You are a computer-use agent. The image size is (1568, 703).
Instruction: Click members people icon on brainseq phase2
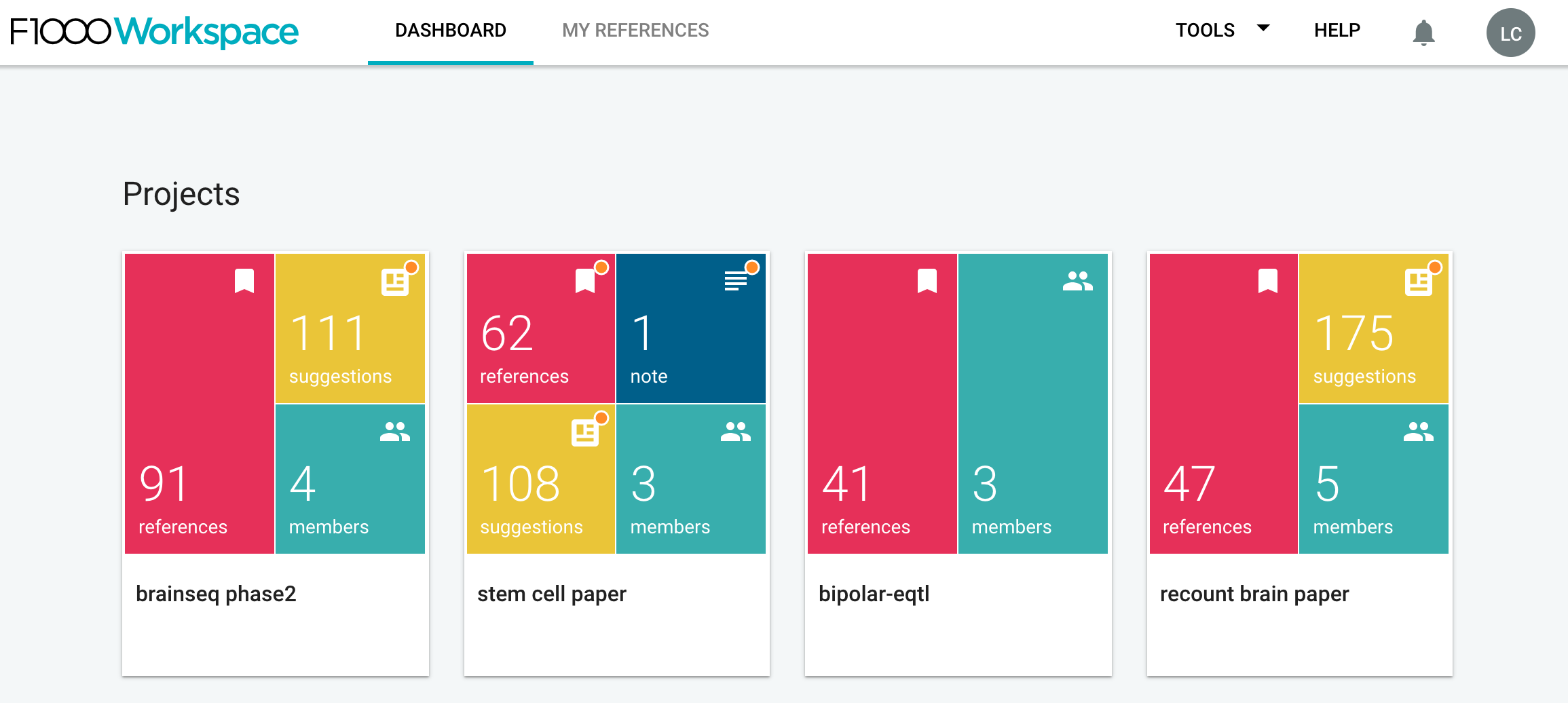pos(395,432)
